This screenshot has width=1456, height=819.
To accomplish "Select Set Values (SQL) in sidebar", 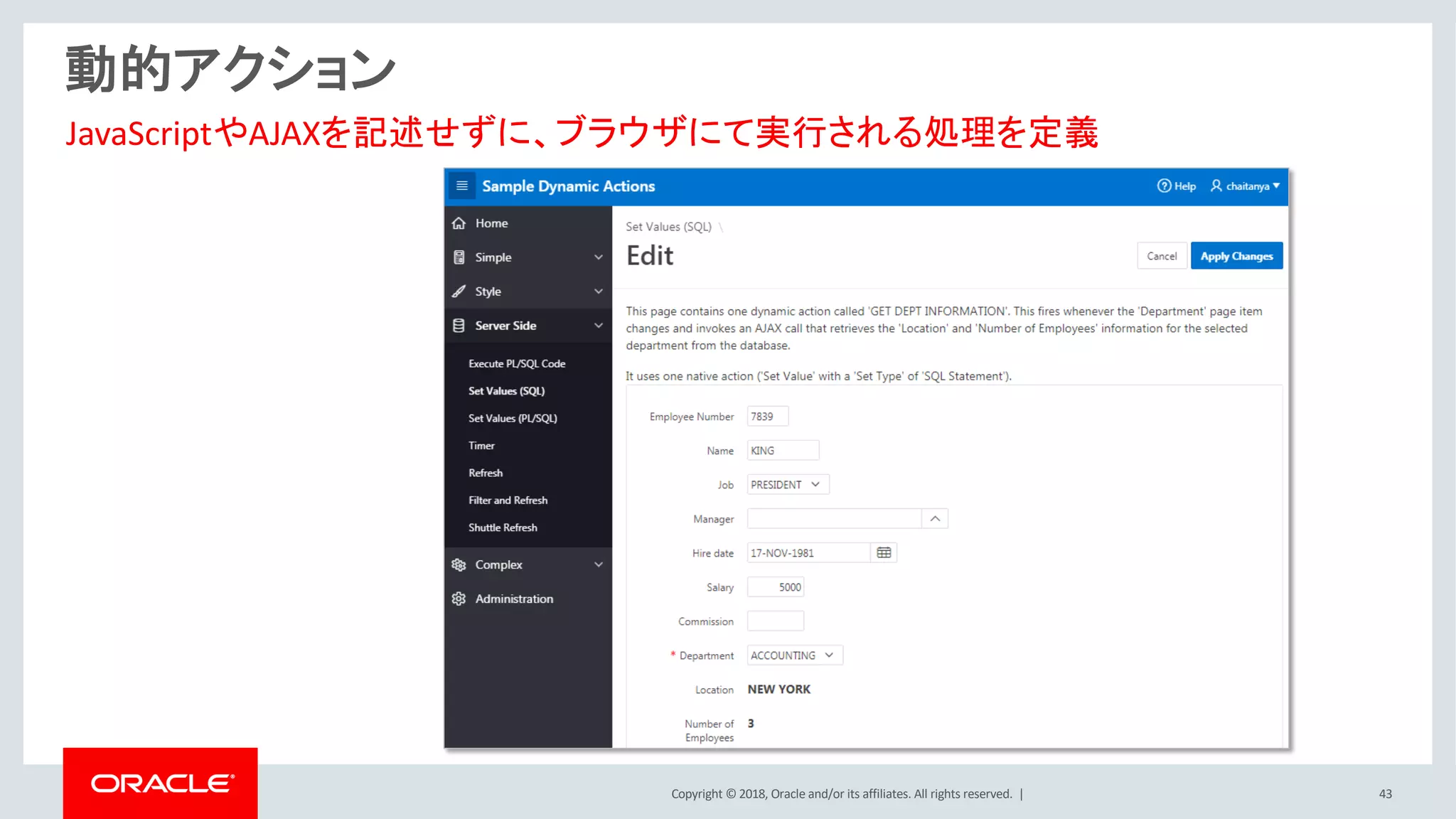I will point(506,391).
